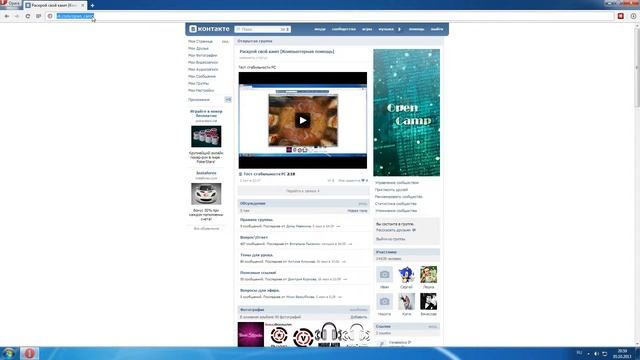The width and height of the screenshot is (640, 360).
Task: Open 'музыка' in VK header
Action: click(x=386, y=29)
